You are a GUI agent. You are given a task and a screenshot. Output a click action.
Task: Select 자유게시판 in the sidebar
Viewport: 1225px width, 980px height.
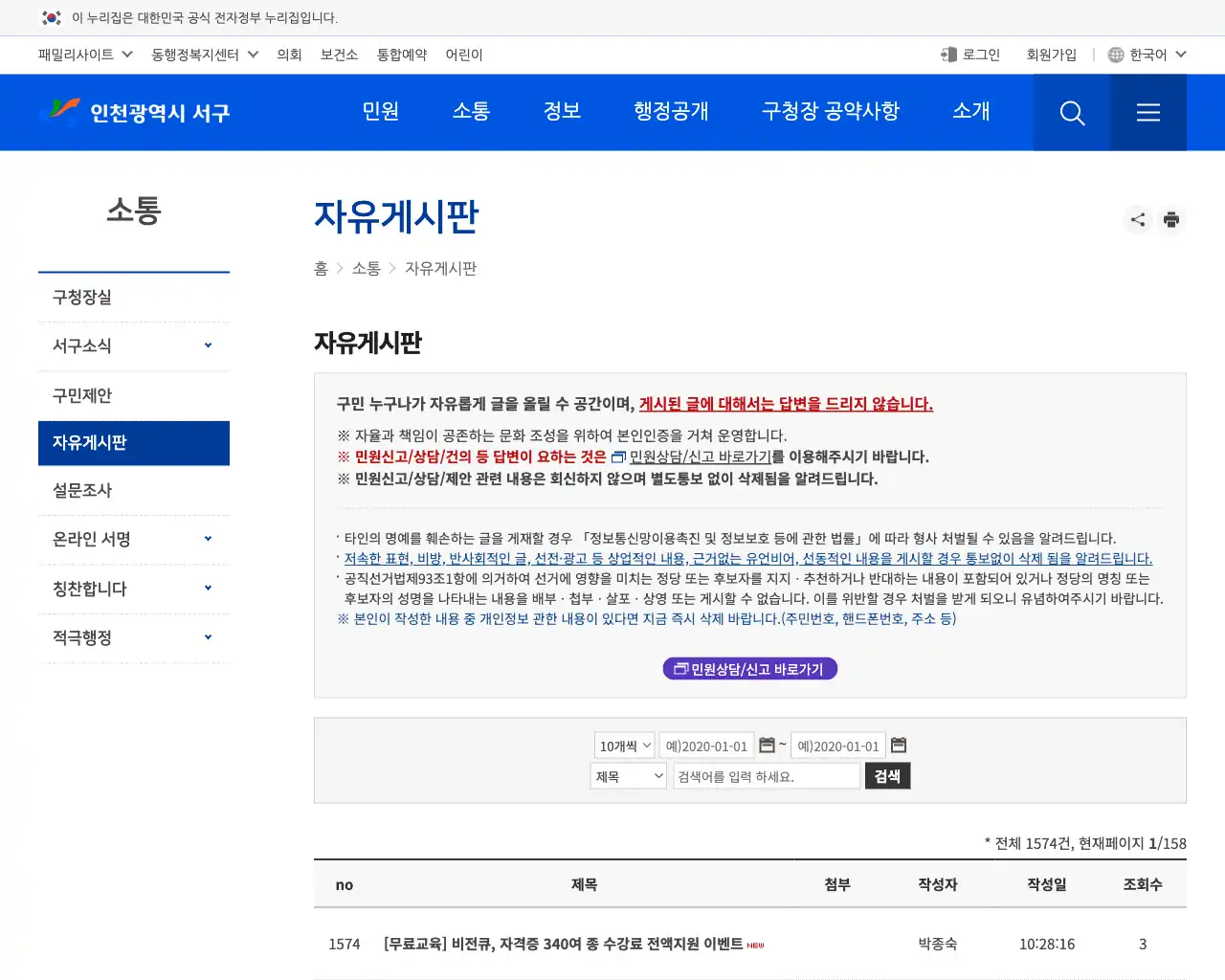tap(134, 443)
